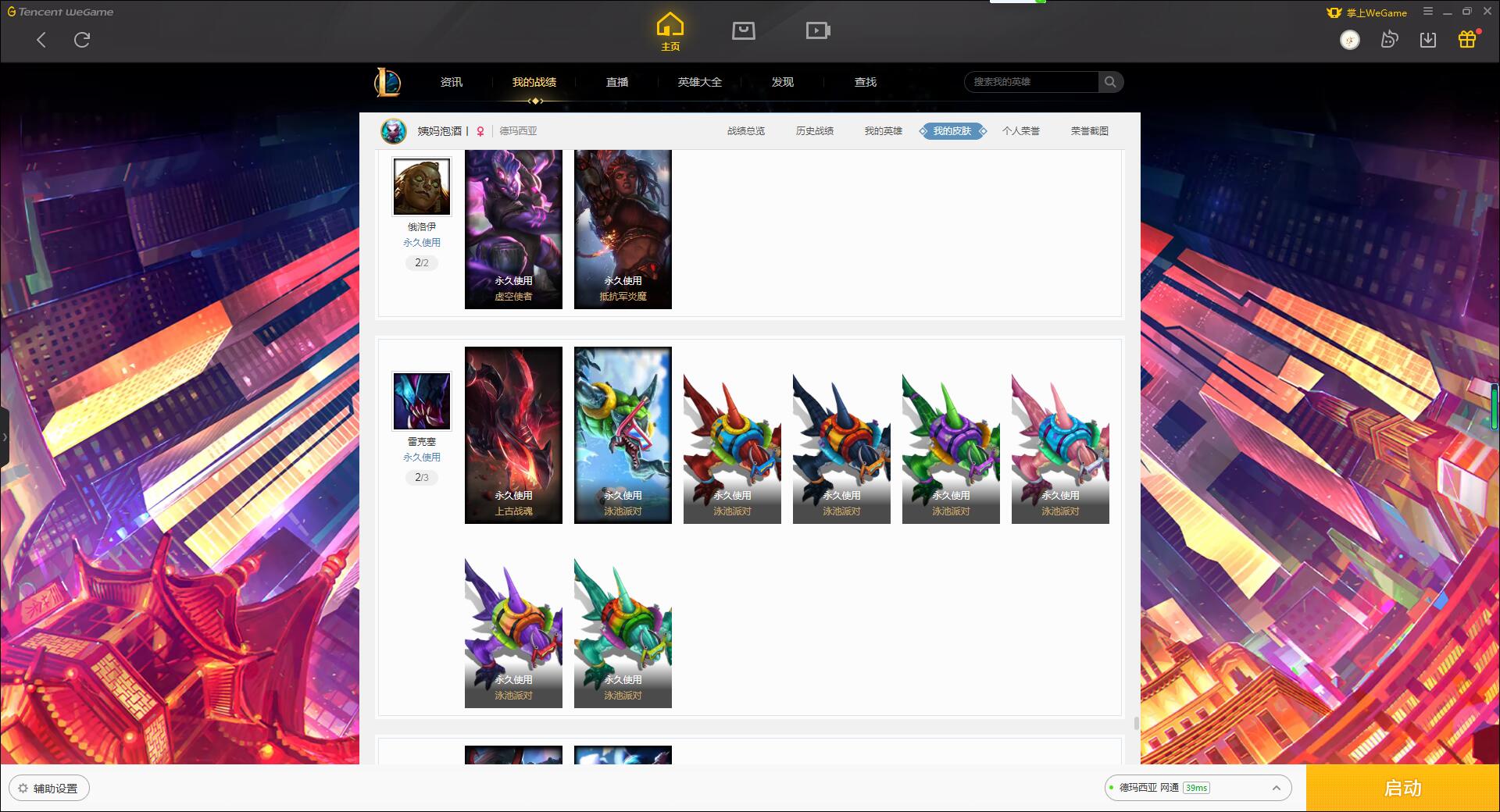Switch to the 荣誉截图 tab
Image resolution: width=1500 pixels, height=812 pixels.
click(x=1090, y=131)
